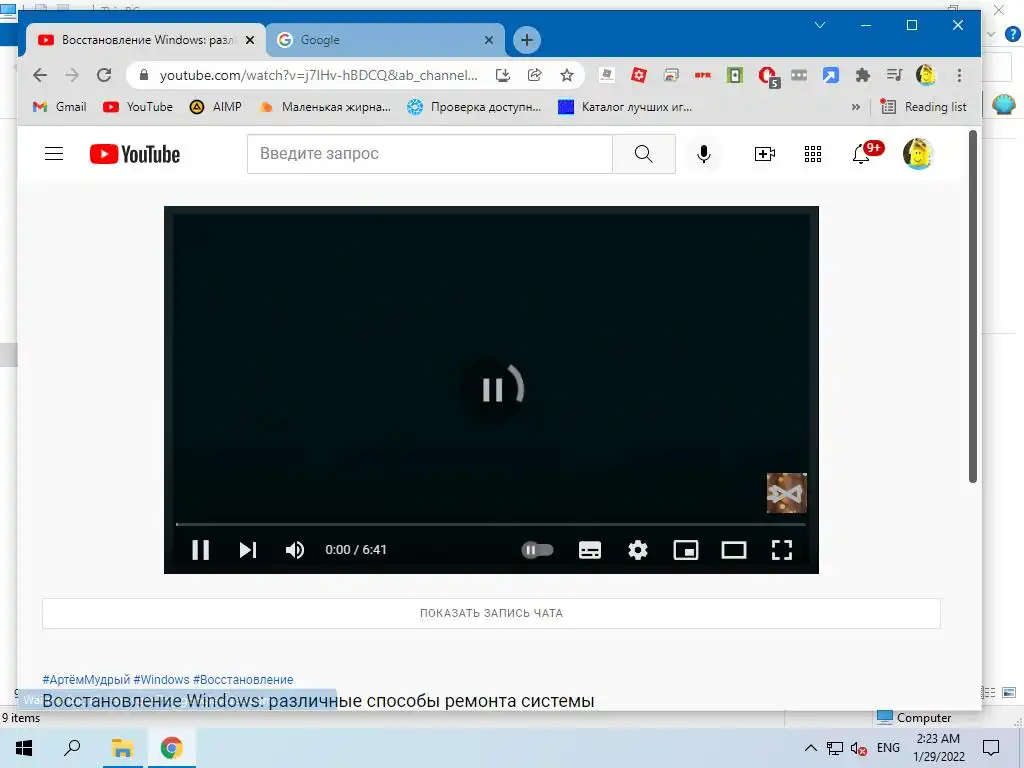The height and width of the screenshot is (768, 1024).
Task: Open the red extension with badge 5
Action: coord(768,76)
